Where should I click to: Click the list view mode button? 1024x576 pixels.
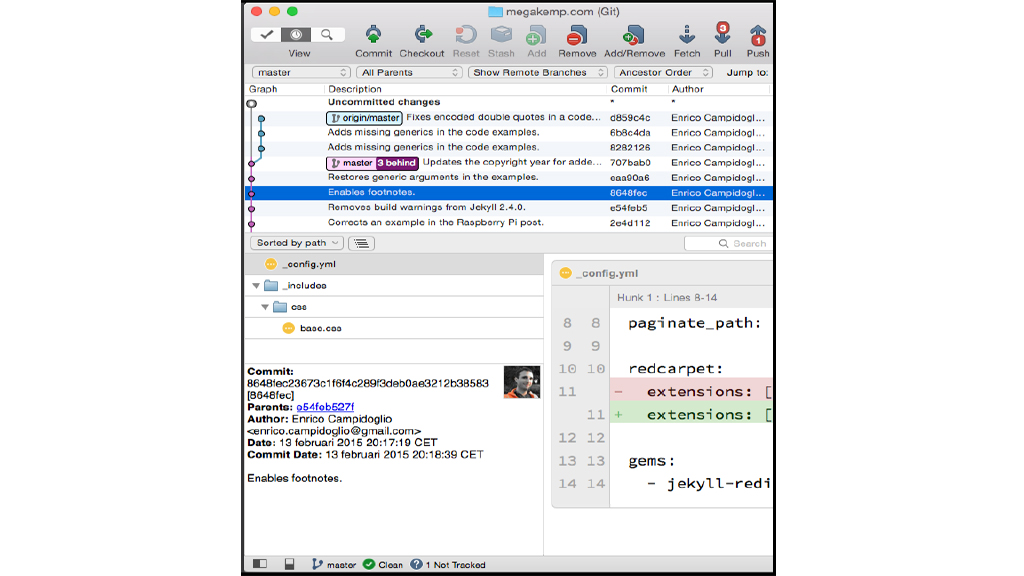click(x=361, y=243)
